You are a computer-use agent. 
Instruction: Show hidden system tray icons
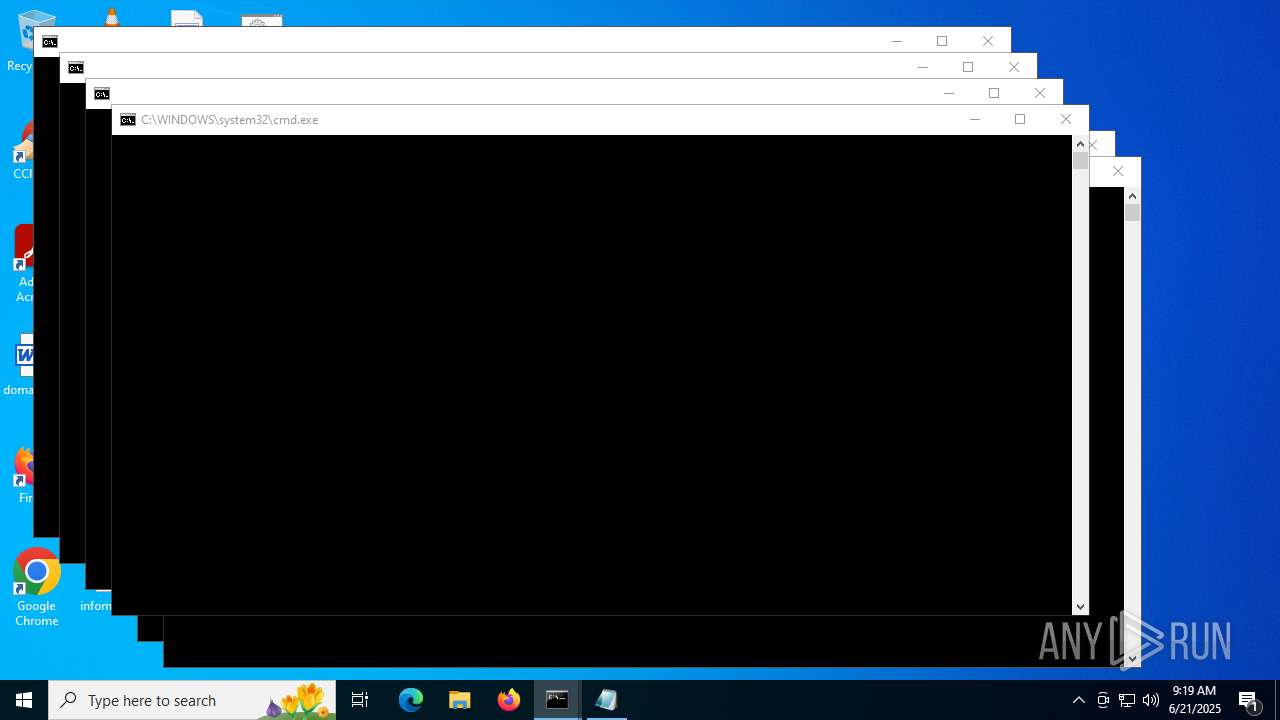1078,700
